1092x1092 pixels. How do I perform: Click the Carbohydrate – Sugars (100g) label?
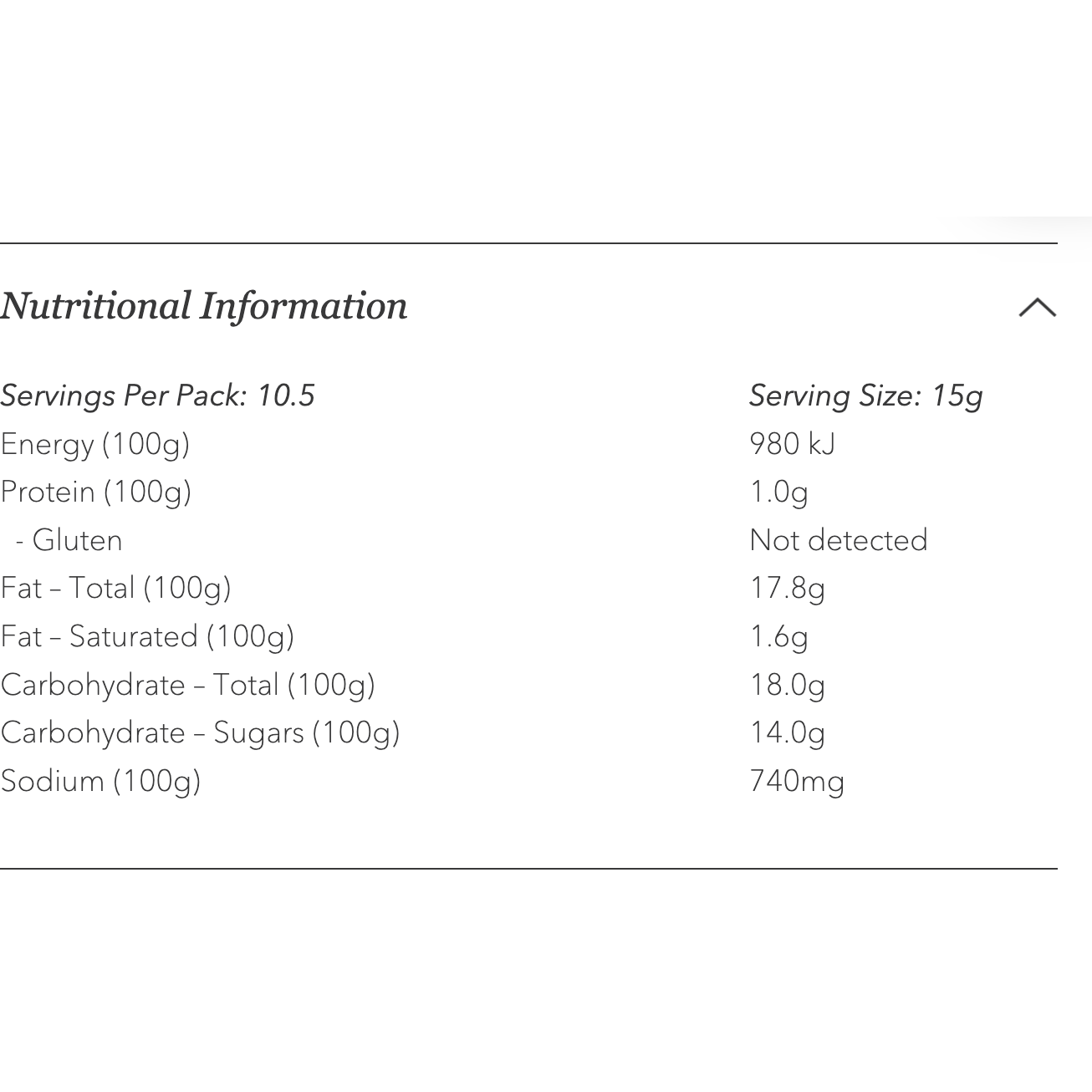201,732
